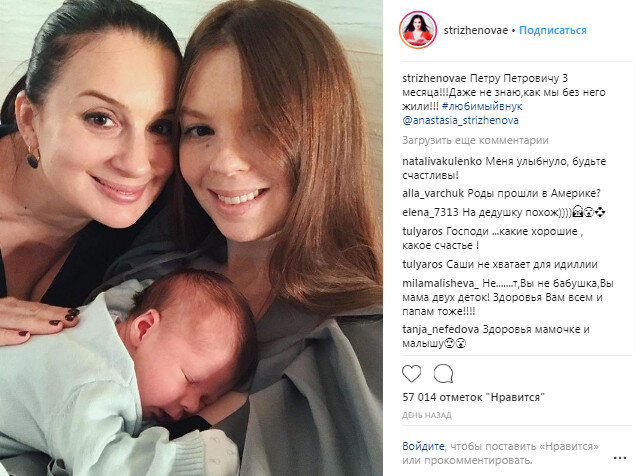Open natalivakulenko commenter profile
635x476 pixels.
tap(442, 162)
